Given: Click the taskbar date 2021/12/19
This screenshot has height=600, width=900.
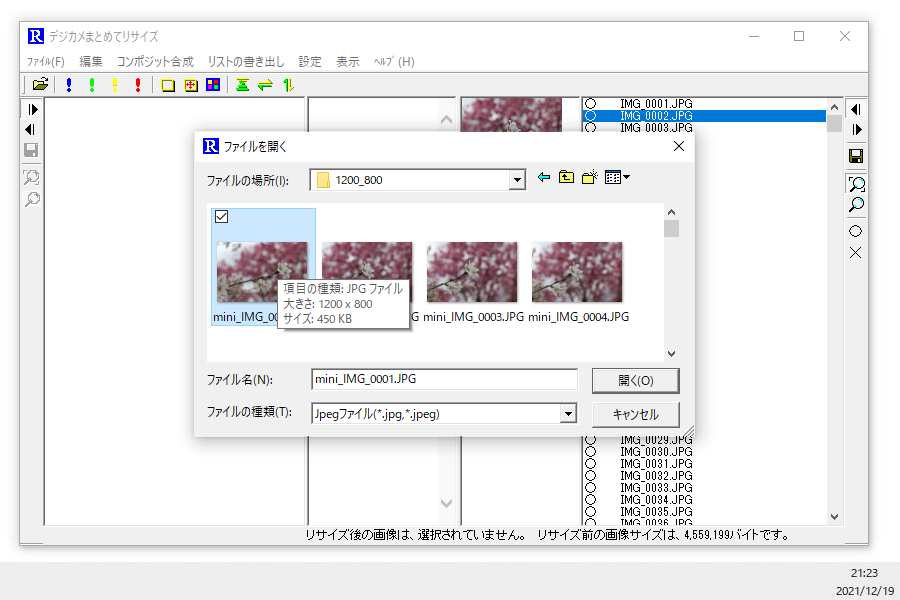Looking at the screenshot, I should pos(865,591).
